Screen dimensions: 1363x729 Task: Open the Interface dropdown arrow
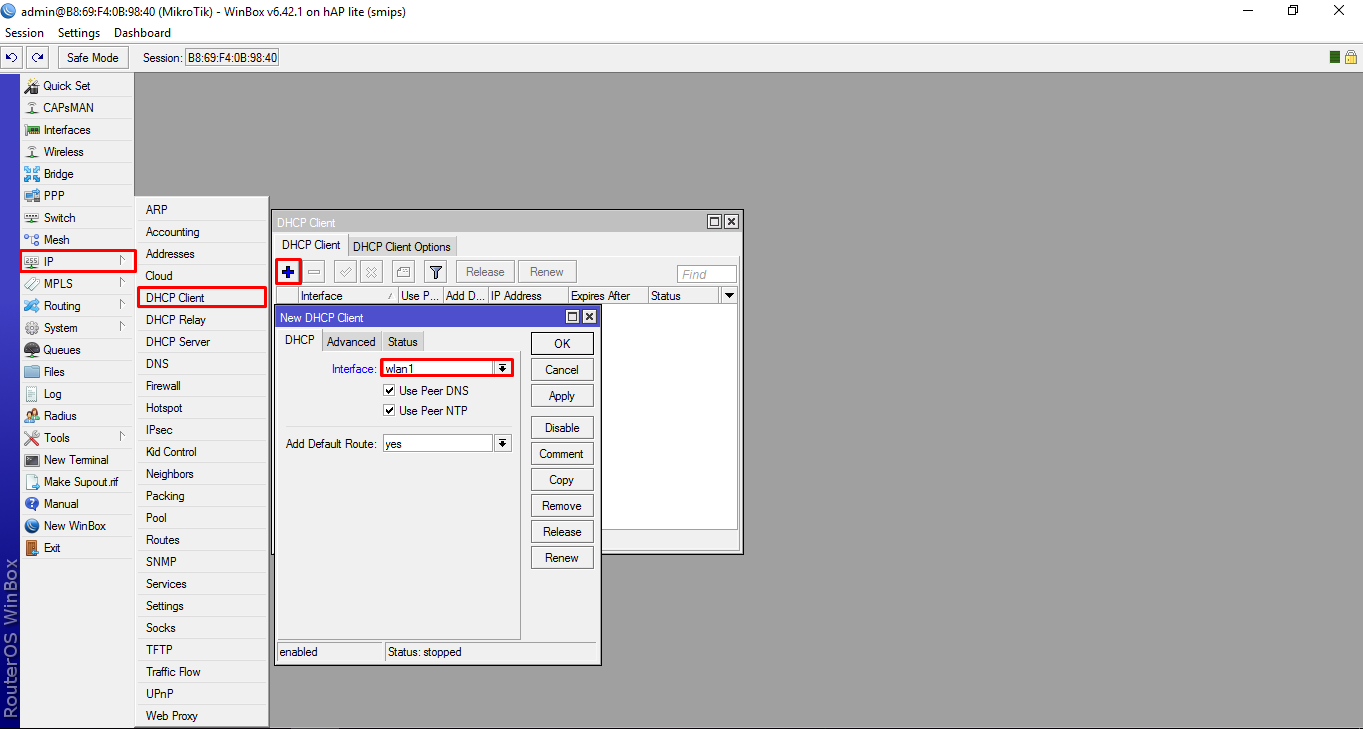[x=503, y=369]
